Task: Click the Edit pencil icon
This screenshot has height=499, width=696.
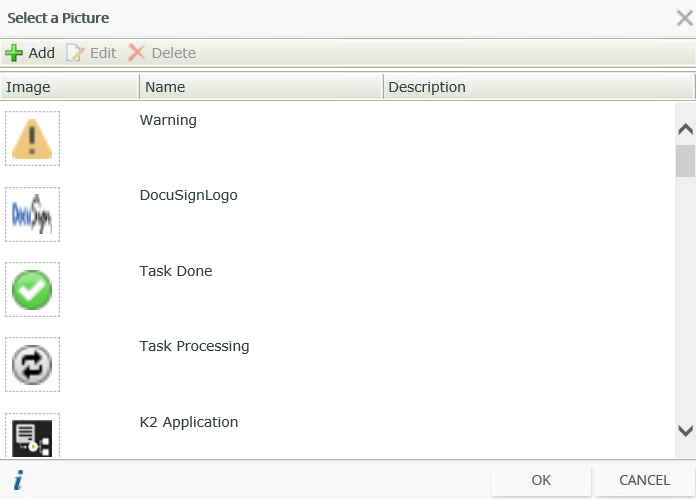Action: pos(75,53)
